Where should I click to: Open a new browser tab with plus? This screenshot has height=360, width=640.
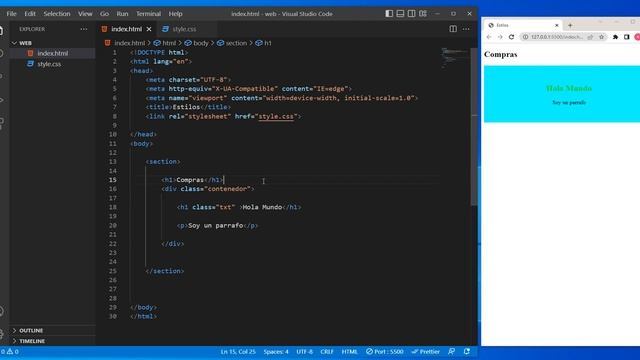click(x=570, y=25)
